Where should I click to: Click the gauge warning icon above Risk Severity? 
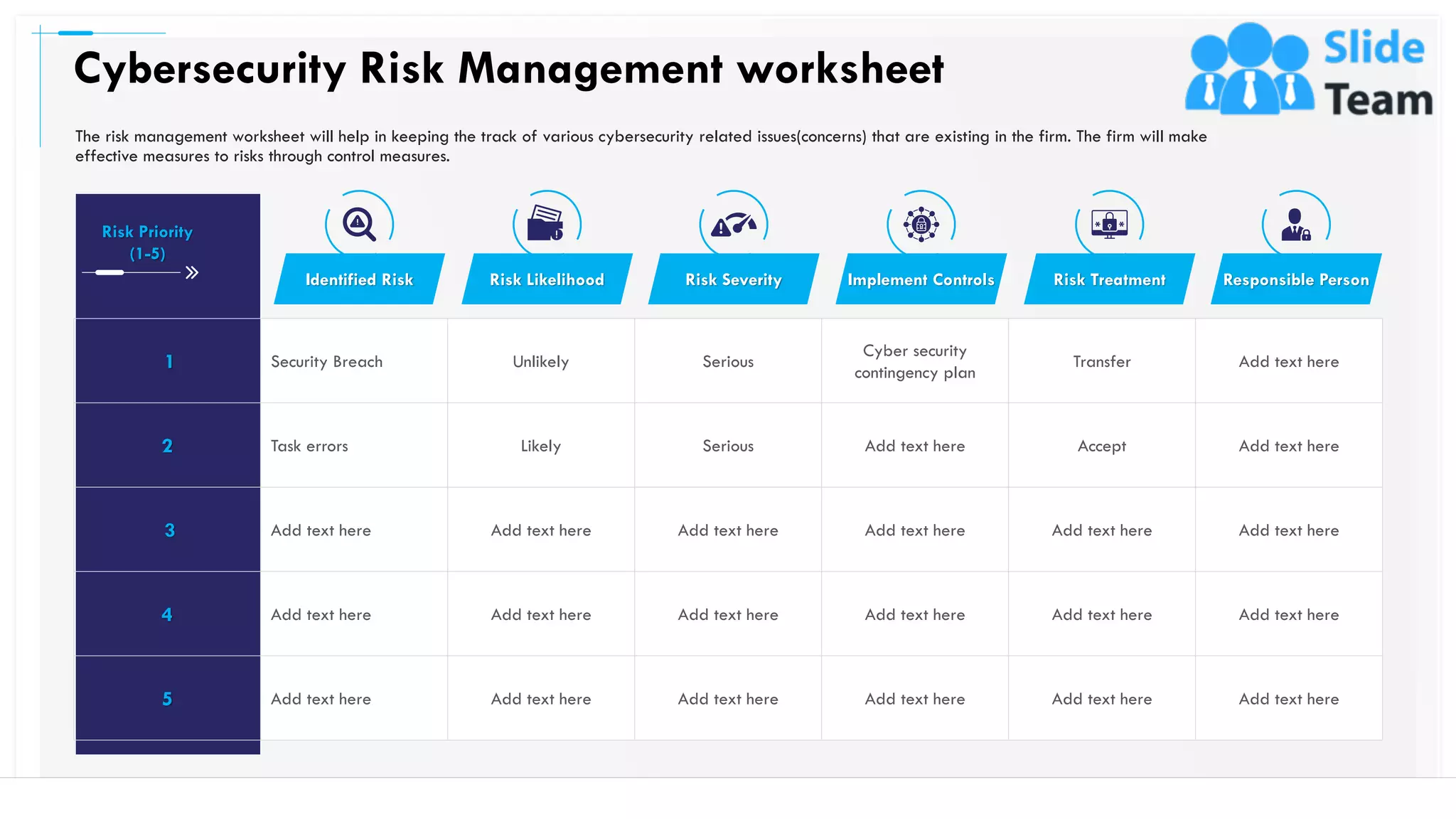pyautogui.click(x=734, y=225)
